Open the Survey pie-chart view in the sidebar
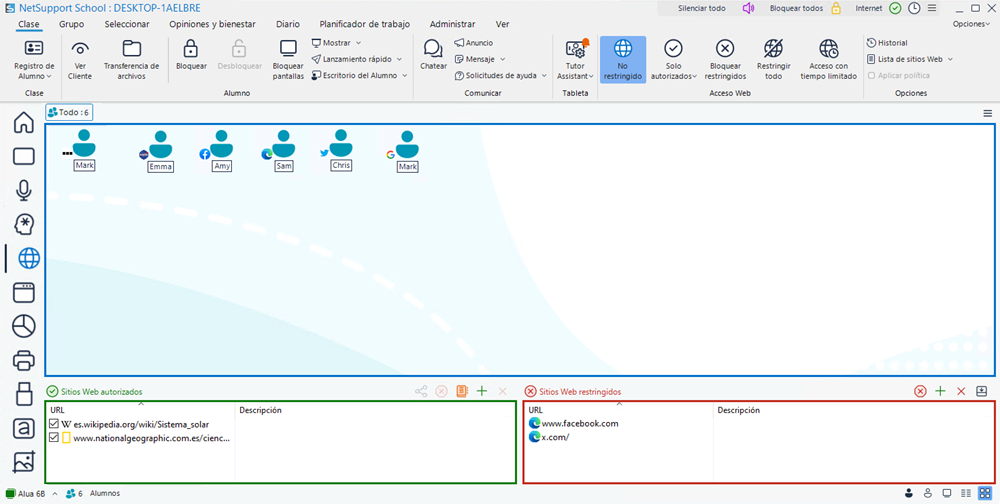 (24, 326)
